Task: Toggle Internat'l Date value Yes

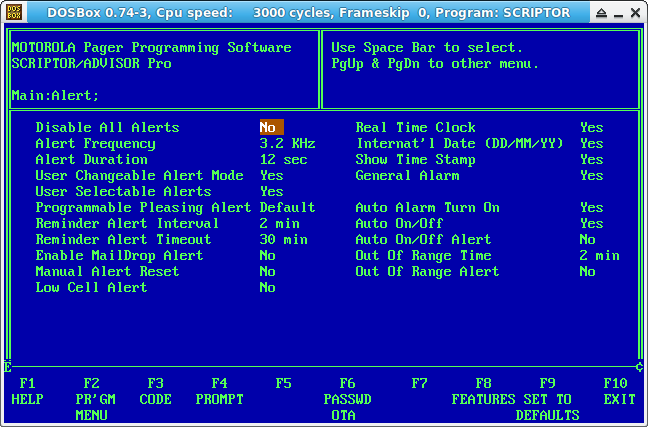Action: click(591, 143)
